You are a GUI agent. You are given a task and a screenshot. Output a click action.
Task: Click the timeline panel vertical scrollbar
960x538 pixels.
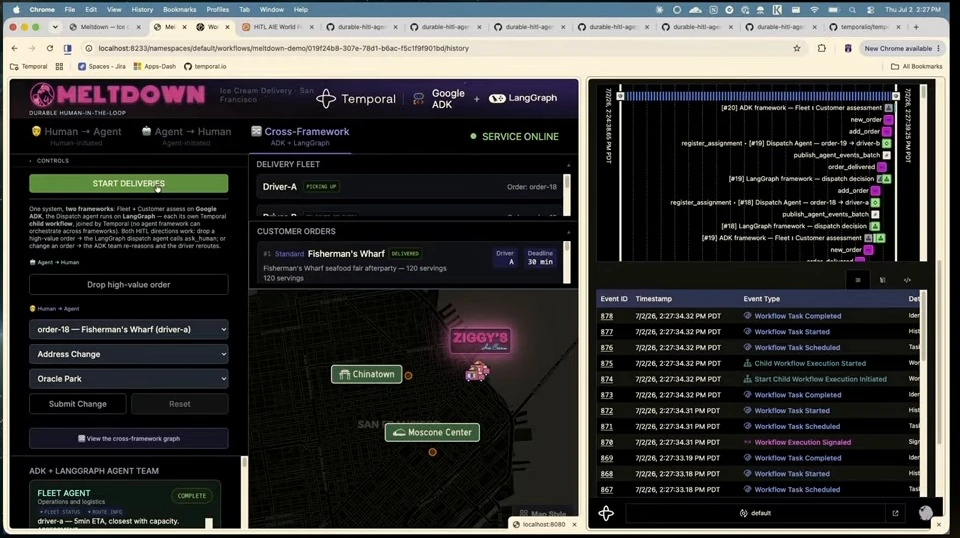(x=923, y=171)
